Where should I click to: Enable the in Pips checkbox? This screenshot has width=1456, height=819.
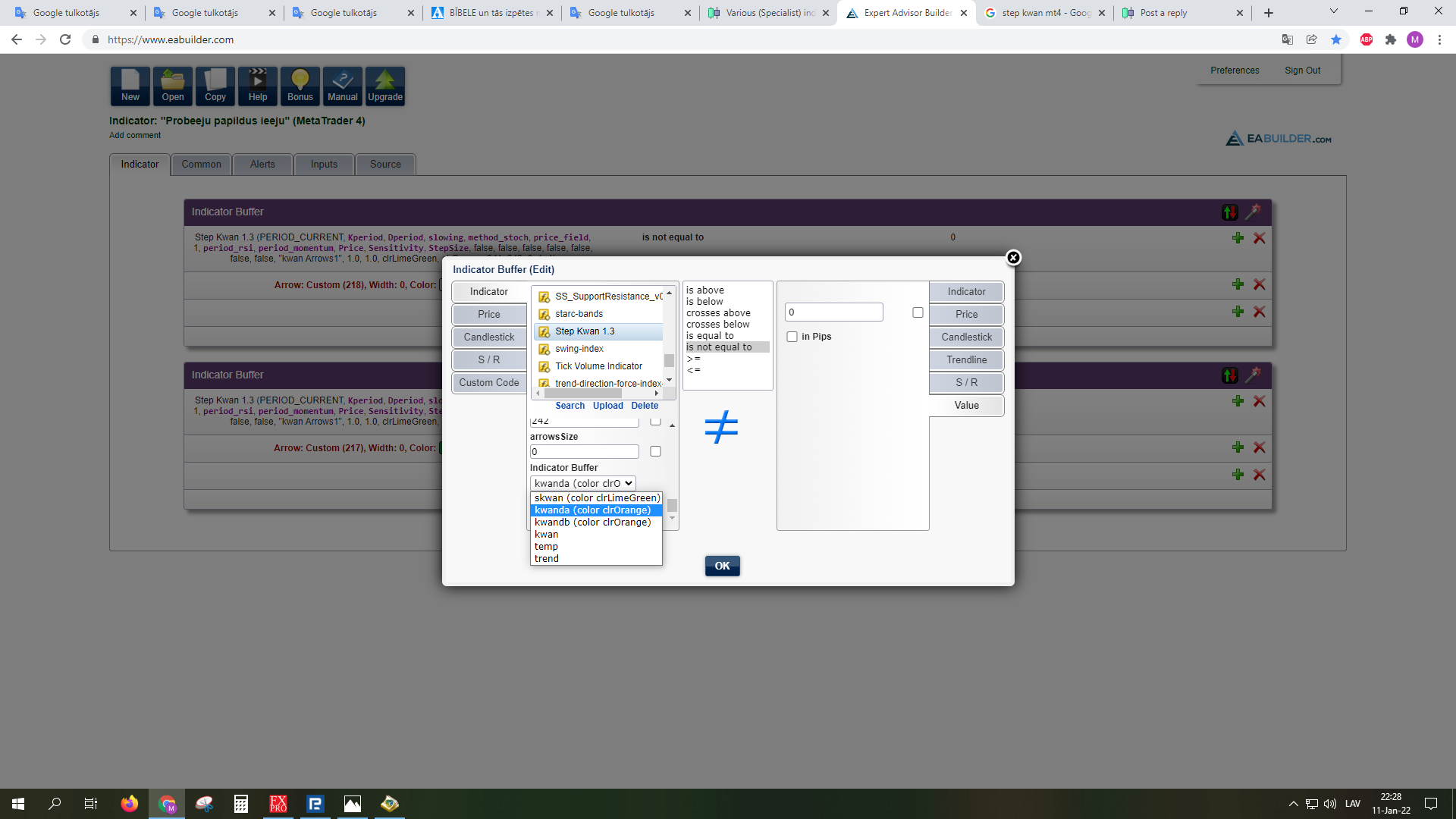tap(792, 337)
